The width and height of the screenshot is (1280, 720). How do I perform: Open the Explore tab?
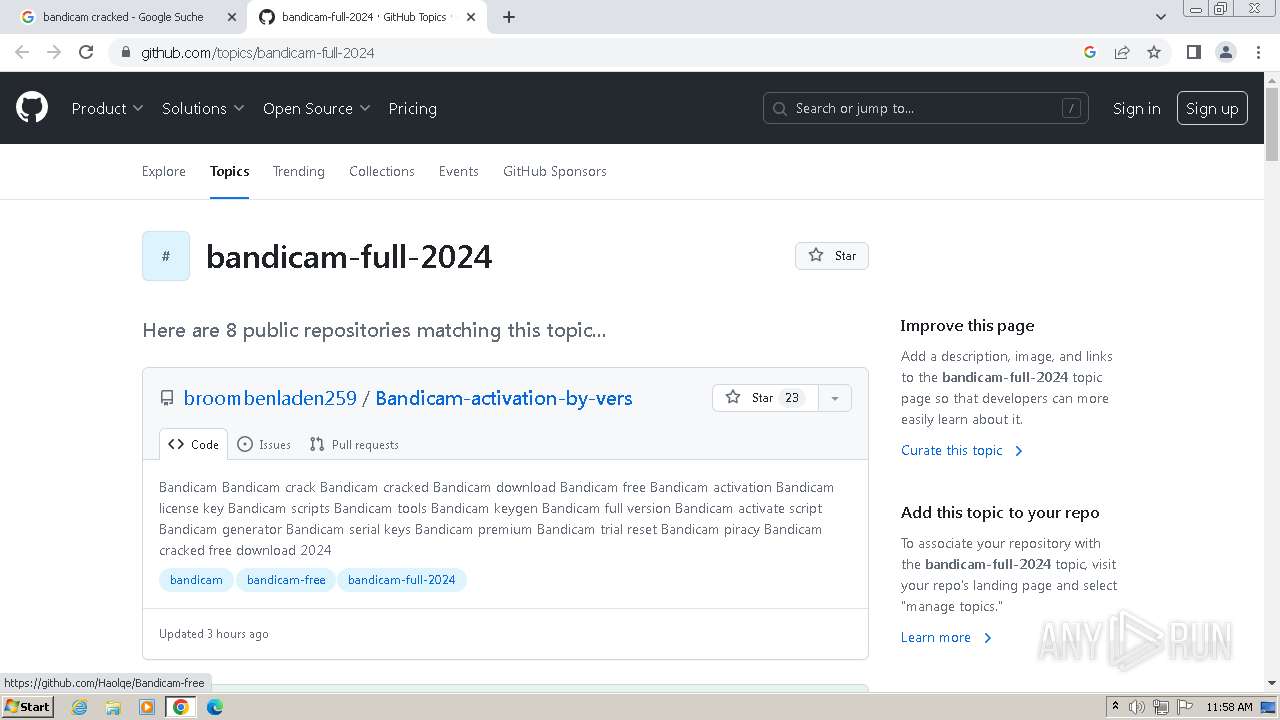click(164, 171)
